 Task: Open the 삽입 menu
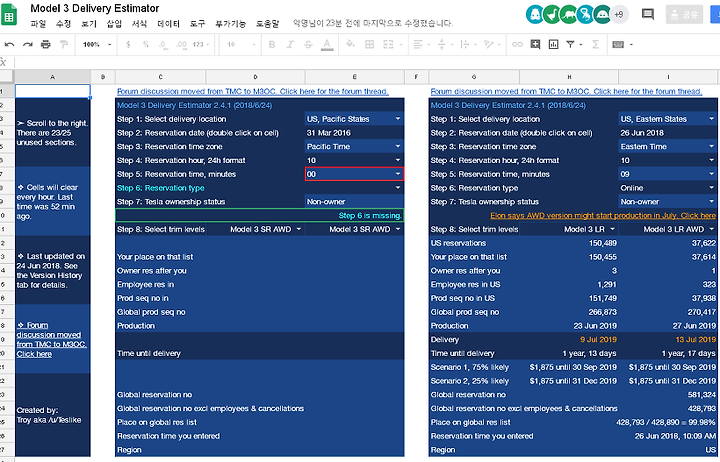pos(114,23)
